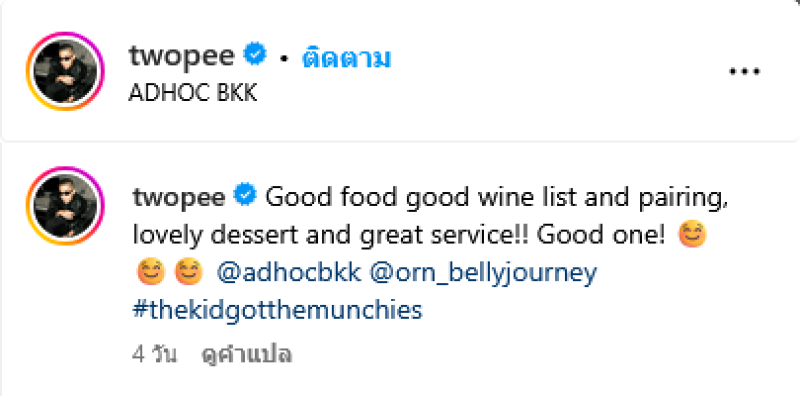Open twopee username in post header
This screenshot has width=800, height=396.
click(182, 56)
